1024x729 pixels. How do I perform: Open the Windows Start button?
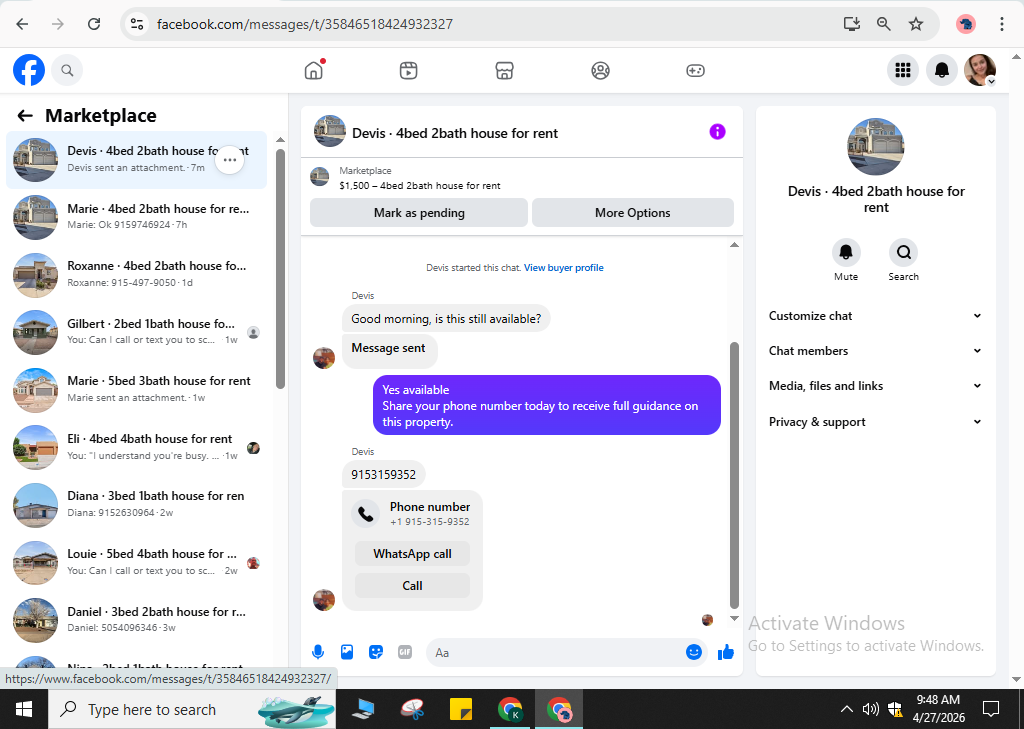(x=24, y=709)
